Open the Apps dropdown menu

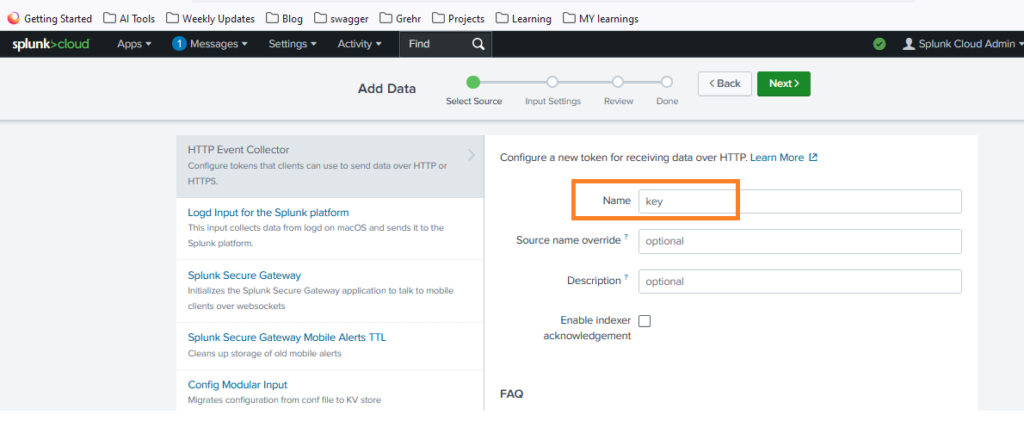[134, 44]
